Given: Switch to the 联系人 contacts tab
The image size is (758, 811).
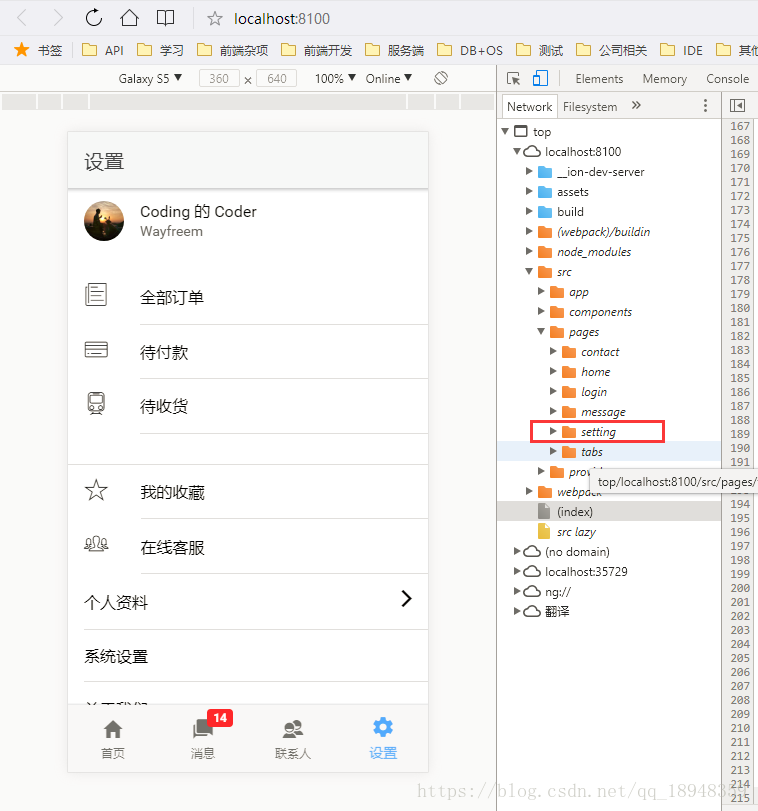Looking at the screenshot, I should [293, 739].
